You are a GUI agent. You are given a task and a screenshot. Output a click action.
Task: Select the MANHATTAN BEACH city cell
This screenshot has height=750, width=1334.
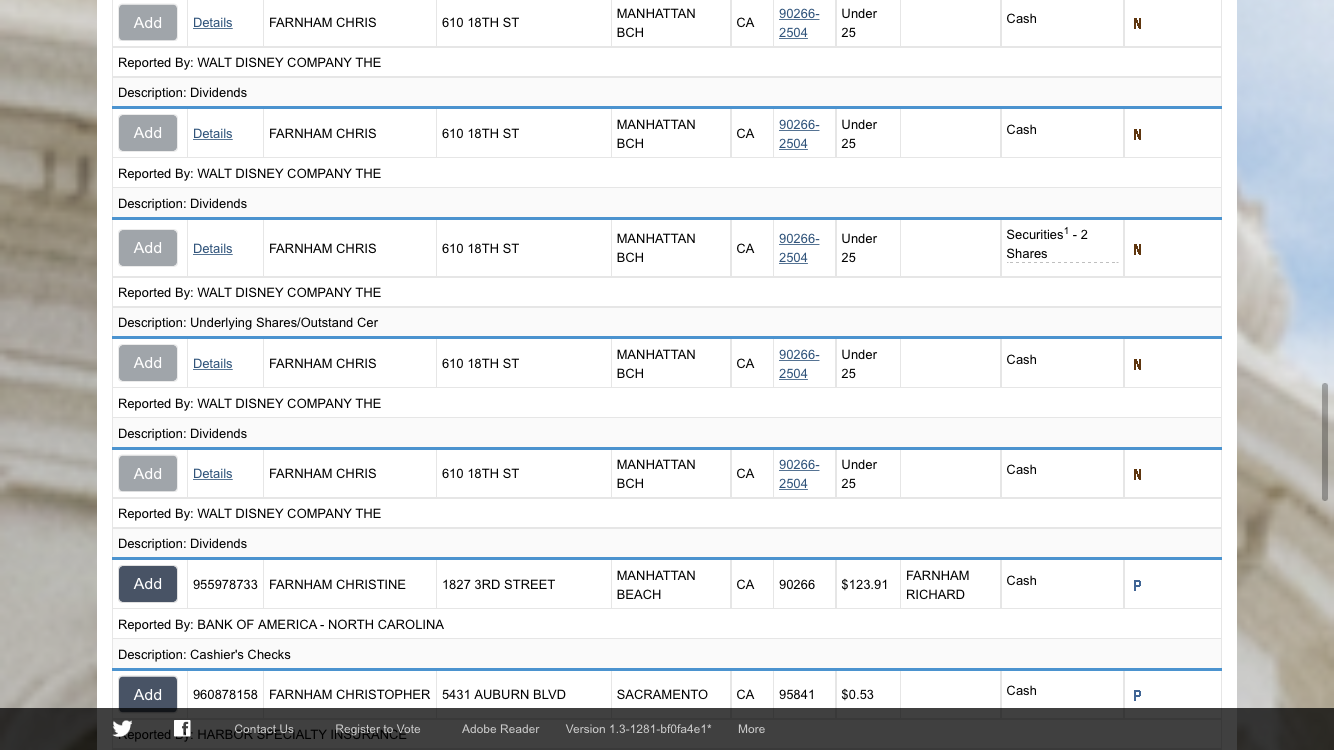click(671, 584)
